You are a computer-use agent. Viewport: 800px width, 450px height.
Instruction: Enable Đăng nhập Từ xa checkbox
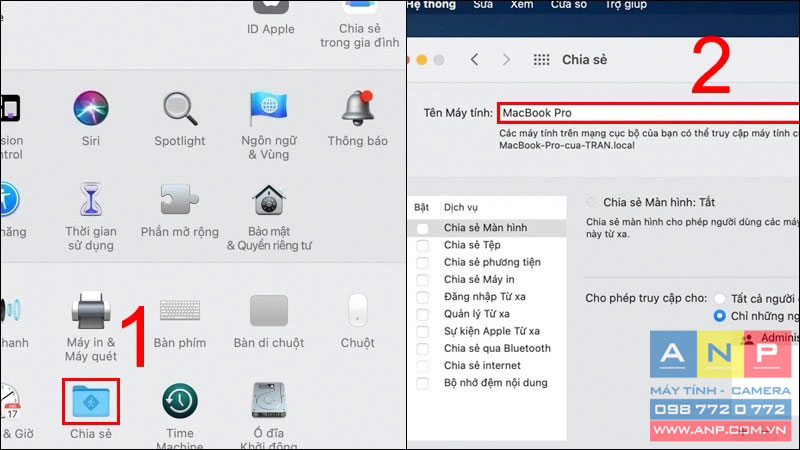pos(422,297)
